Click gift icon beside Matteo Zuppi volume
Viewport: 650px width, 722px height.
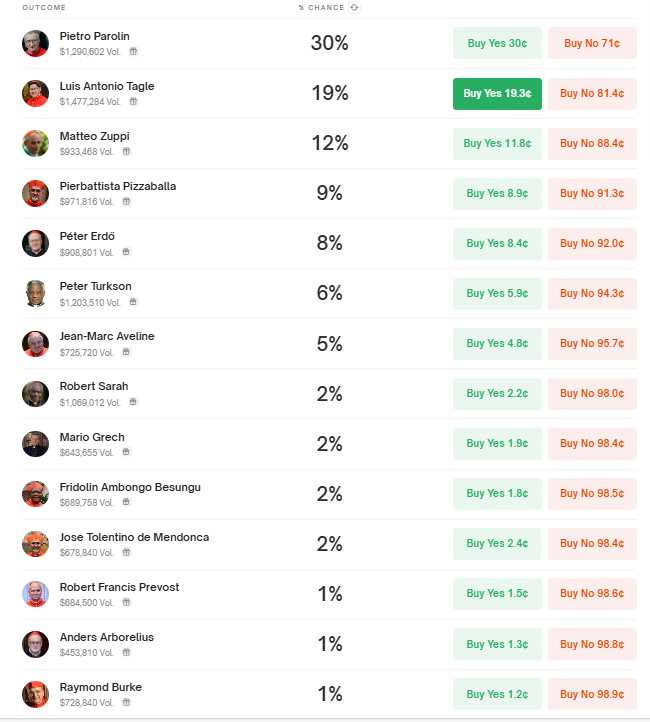127,151
